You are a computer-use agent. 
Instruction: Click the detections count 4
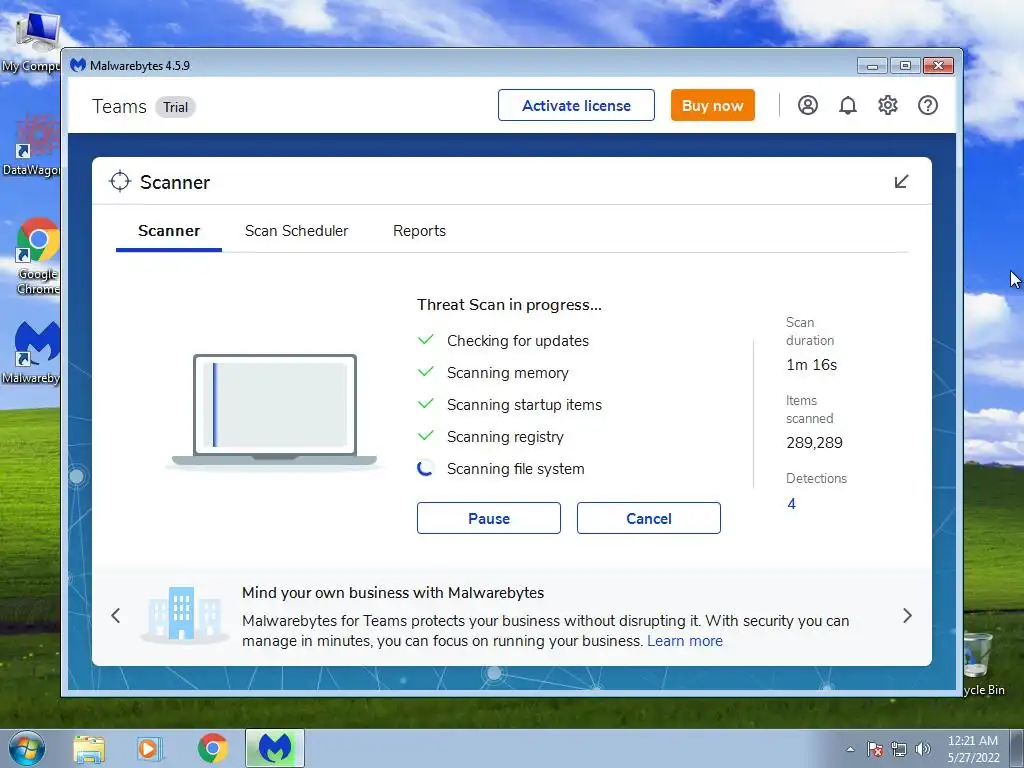(x=792, y=504)
